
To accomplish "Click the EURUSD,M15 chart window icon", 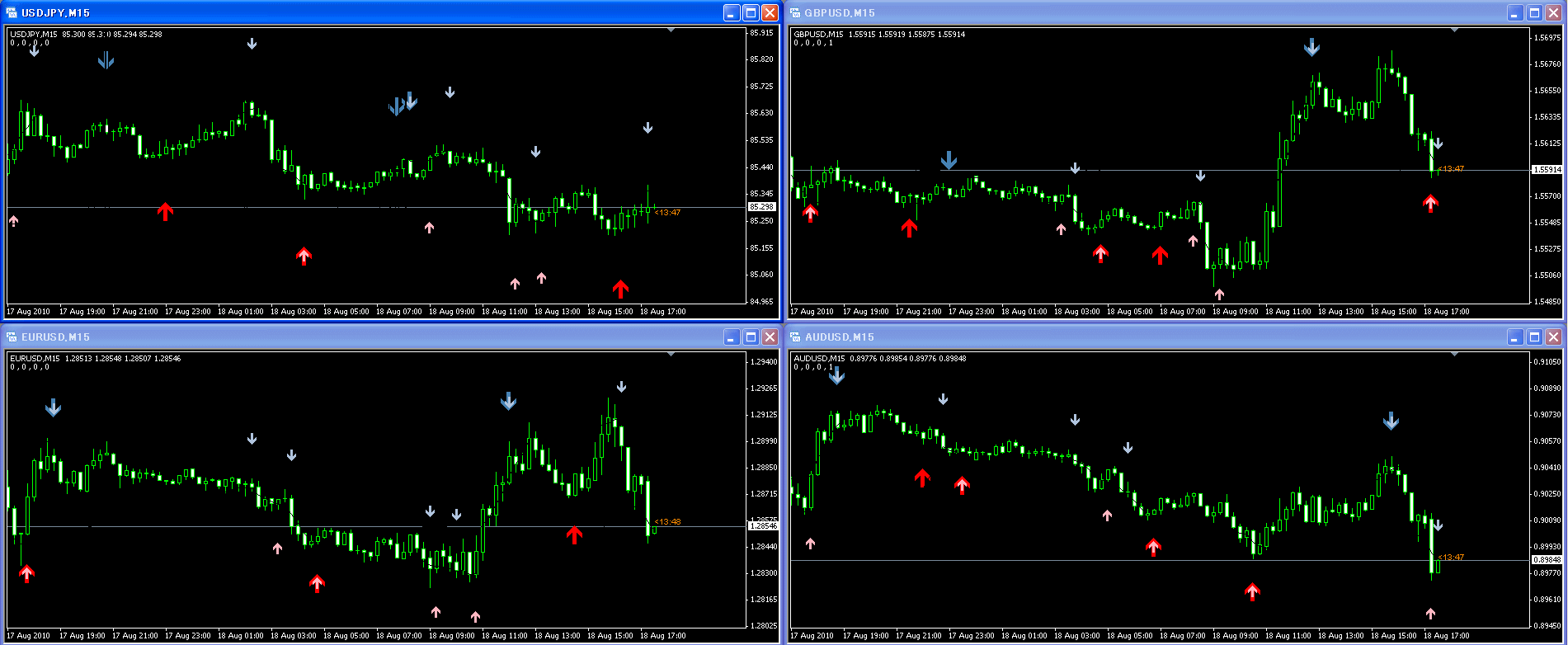I will pos(12,337).
